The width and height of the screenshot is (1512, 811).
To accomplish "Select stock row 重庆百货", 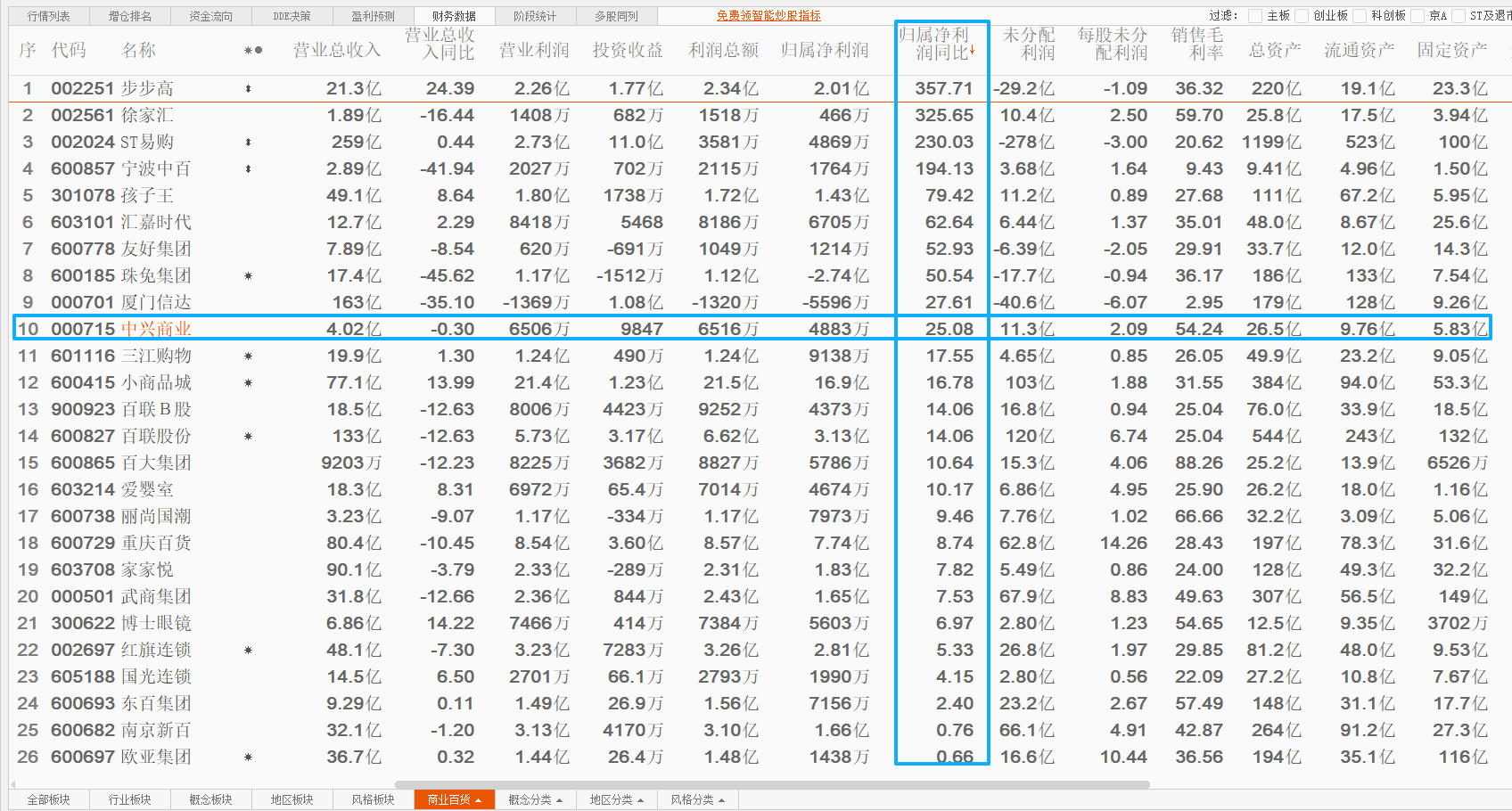I will [x=752, y=543].
